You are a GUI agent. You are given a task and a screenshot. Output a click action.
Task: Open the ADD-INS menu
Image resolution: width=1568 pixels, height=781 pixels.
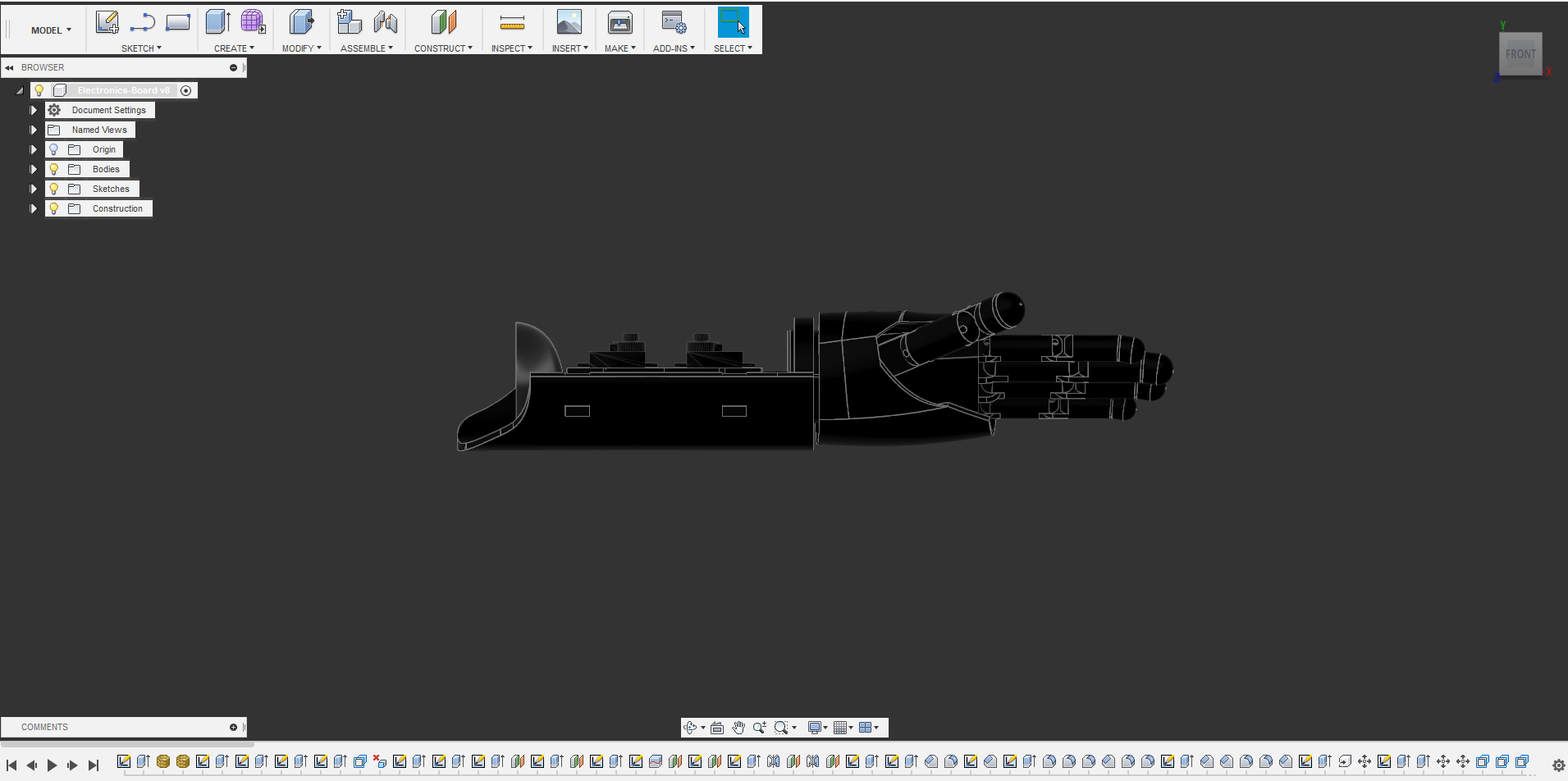click(x=674, y=48)
